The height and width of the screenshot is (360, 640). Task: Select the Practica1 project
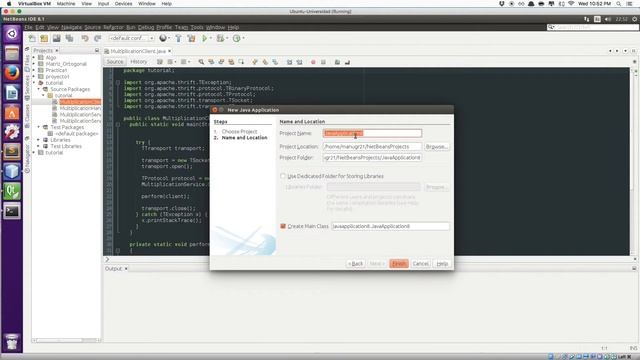(56, 70)
